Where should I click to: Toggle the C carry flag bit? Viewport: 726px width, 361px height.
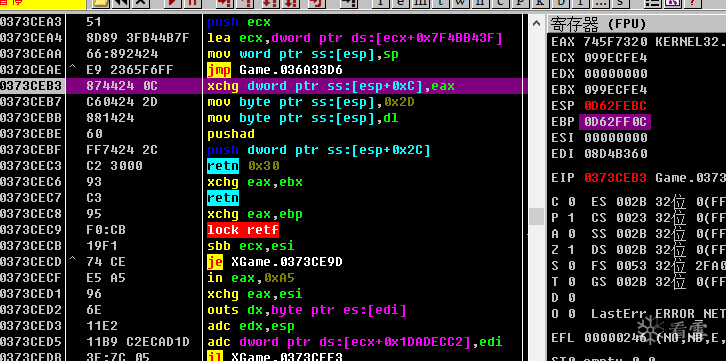572,202
